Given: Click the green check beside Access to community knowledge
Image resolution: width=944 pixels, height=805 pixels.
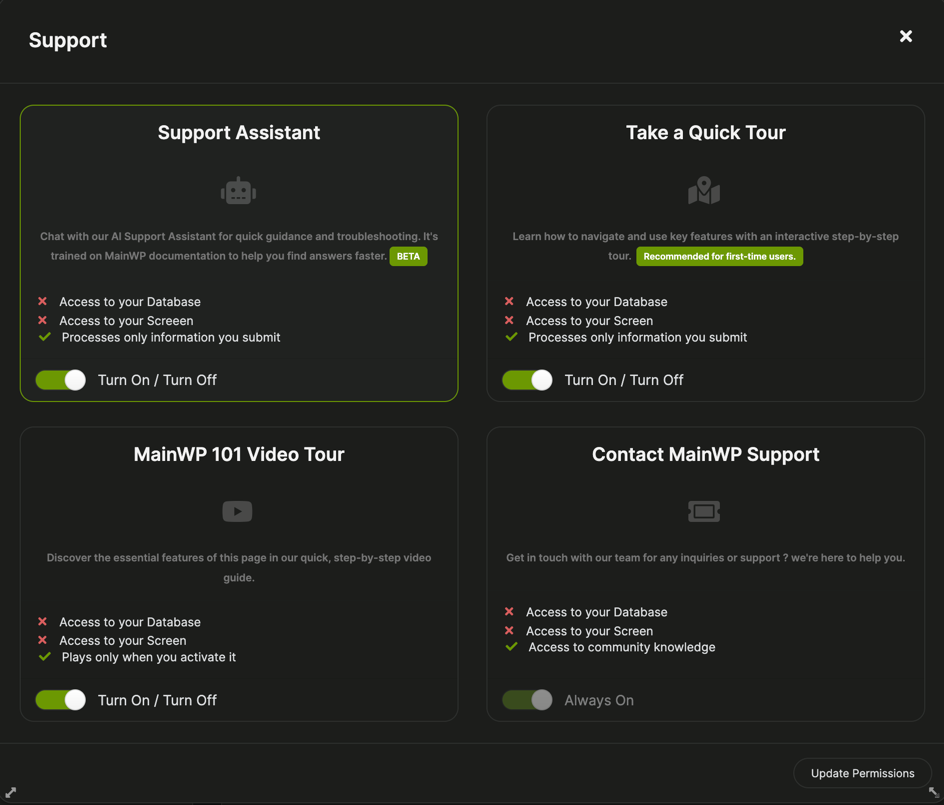Looking at the screenshot, I should [x=511, y=647].
